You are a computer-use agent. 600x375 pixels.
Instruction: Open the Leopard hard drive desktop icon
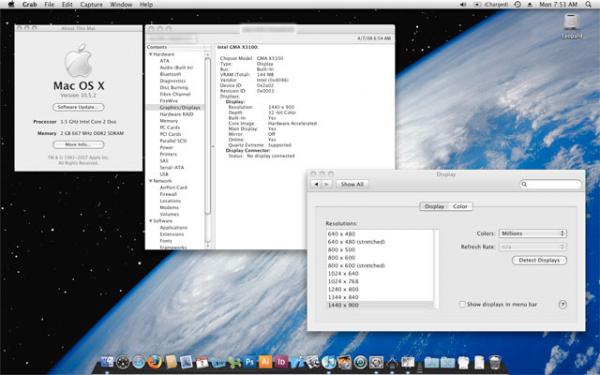pos(572,26)
